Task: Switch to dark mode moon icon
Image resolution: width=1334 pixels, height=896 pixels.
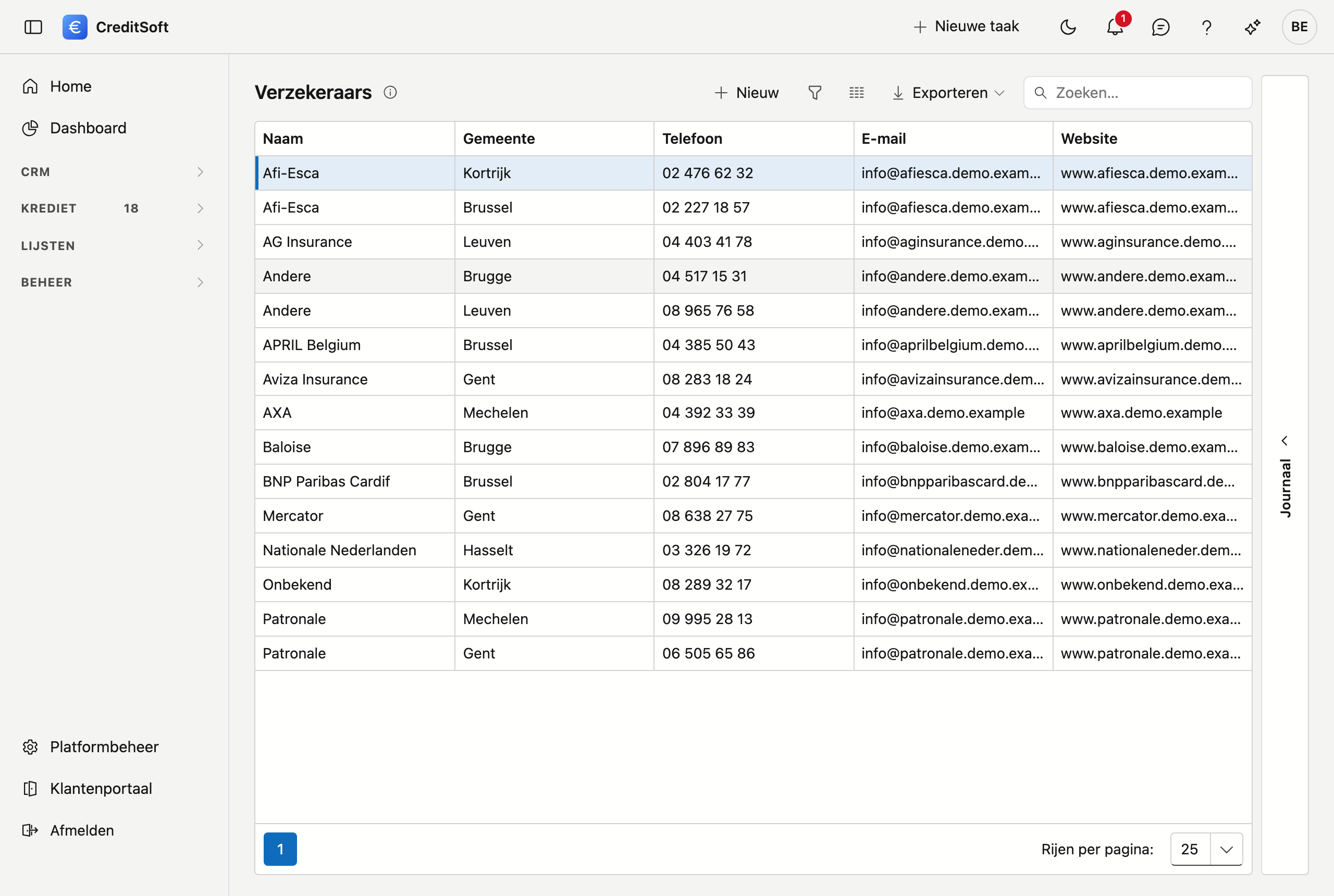Action: coord(1068,27)
